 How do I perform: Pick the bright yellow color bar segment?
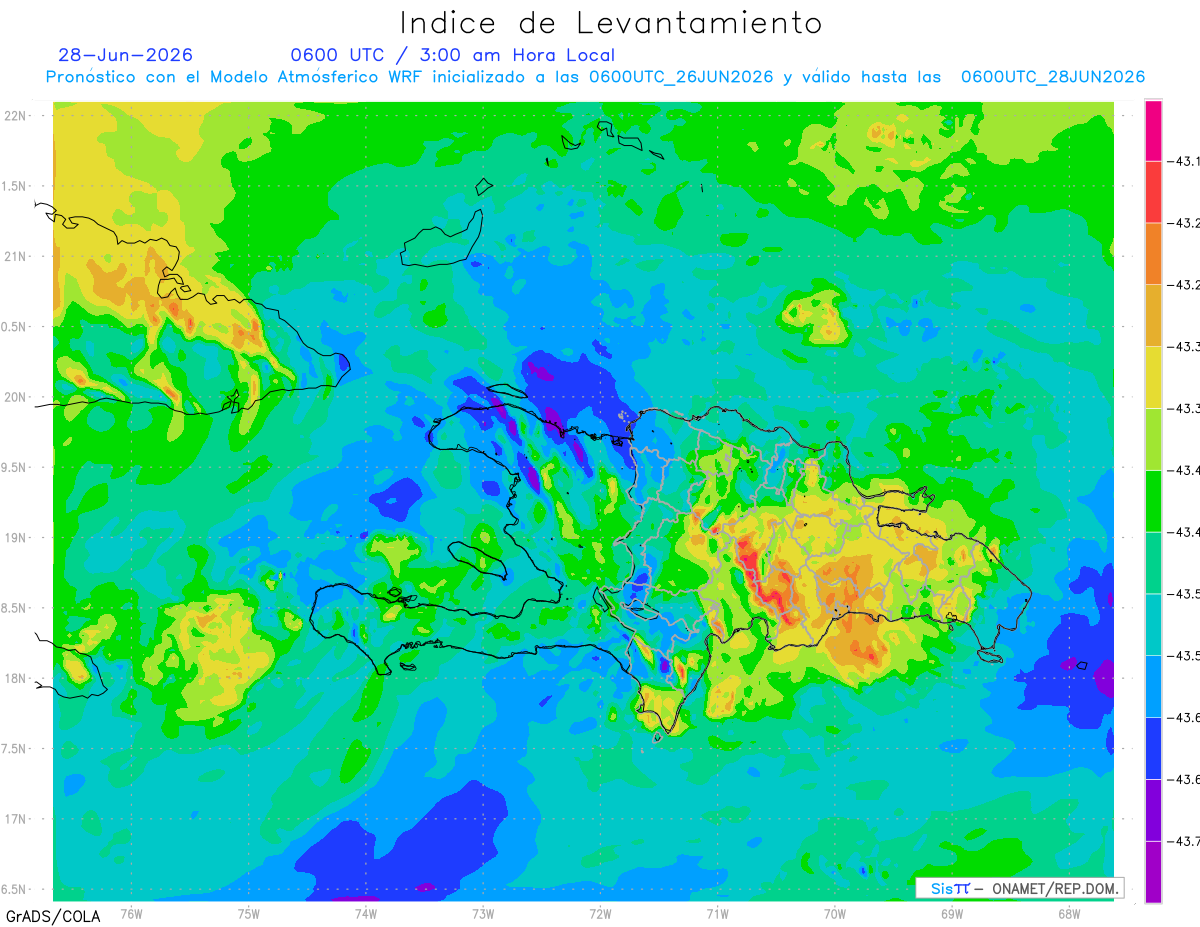(x=1153, y=378)
